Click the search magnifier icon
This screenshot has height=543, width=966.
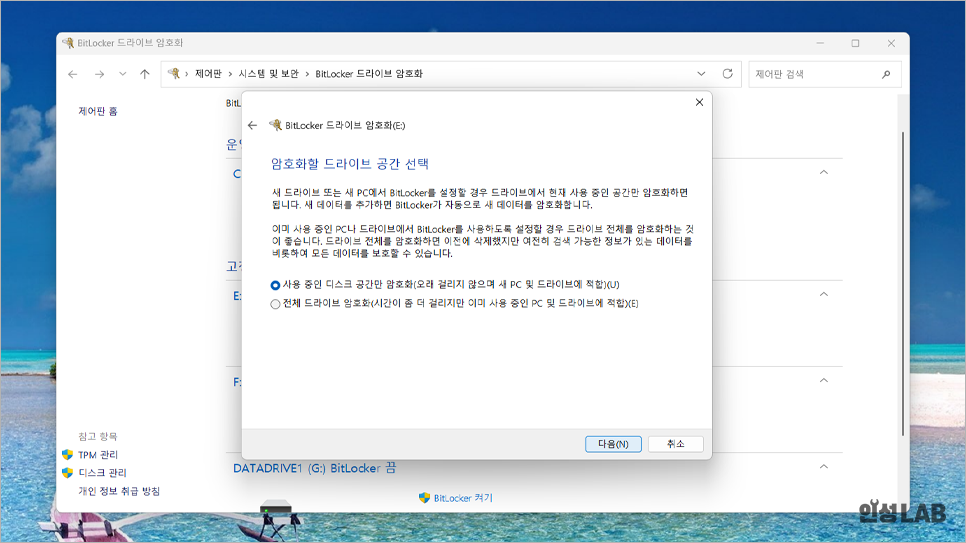coord(886,74)
